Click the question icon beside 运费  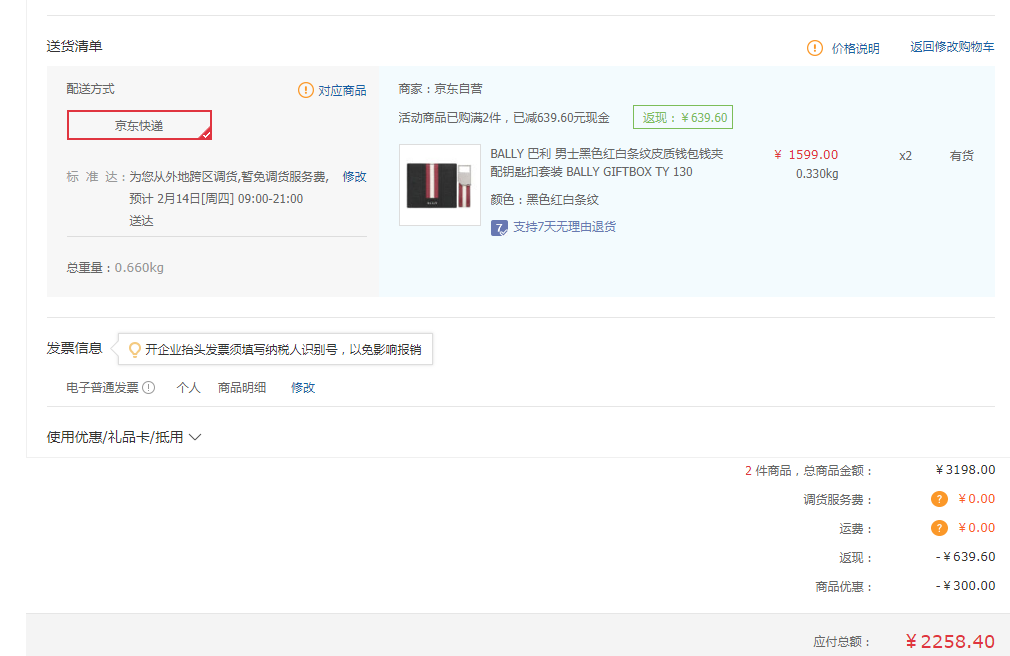939,528
